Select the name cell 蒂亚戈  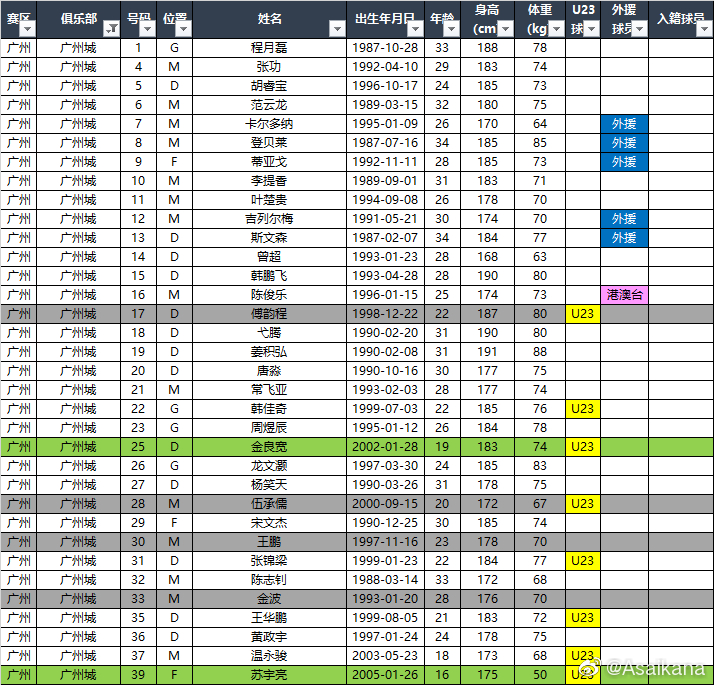pyautogui.click(x=269, y=162)
